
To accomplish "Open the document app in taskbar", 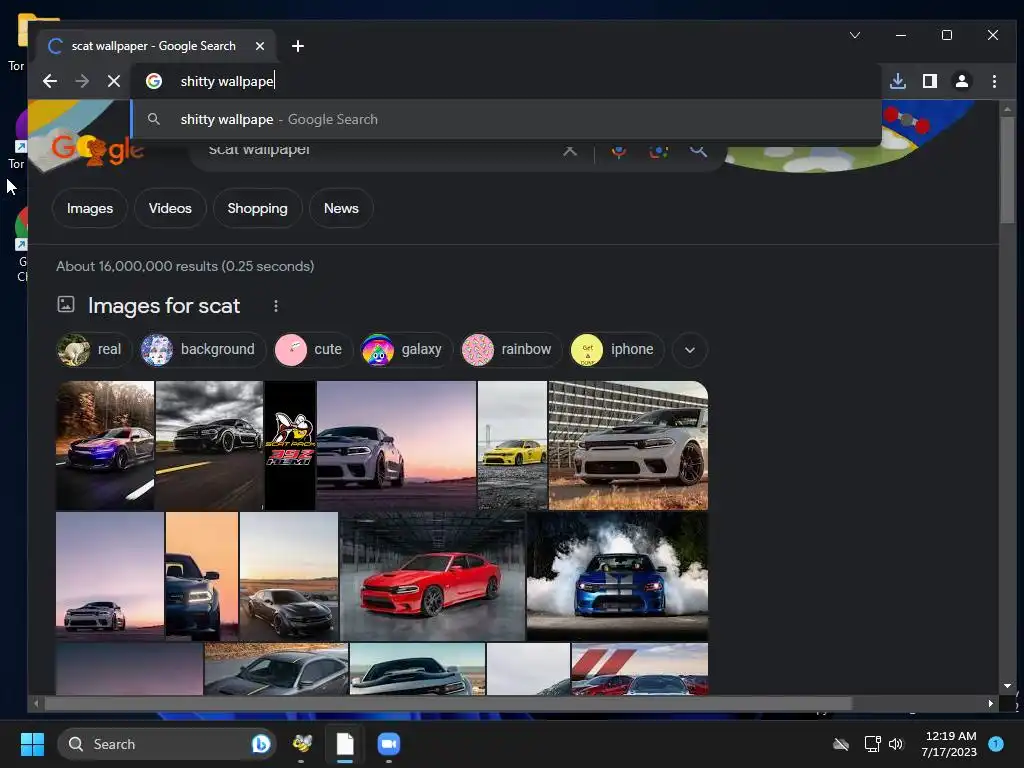I will (345, 744).
